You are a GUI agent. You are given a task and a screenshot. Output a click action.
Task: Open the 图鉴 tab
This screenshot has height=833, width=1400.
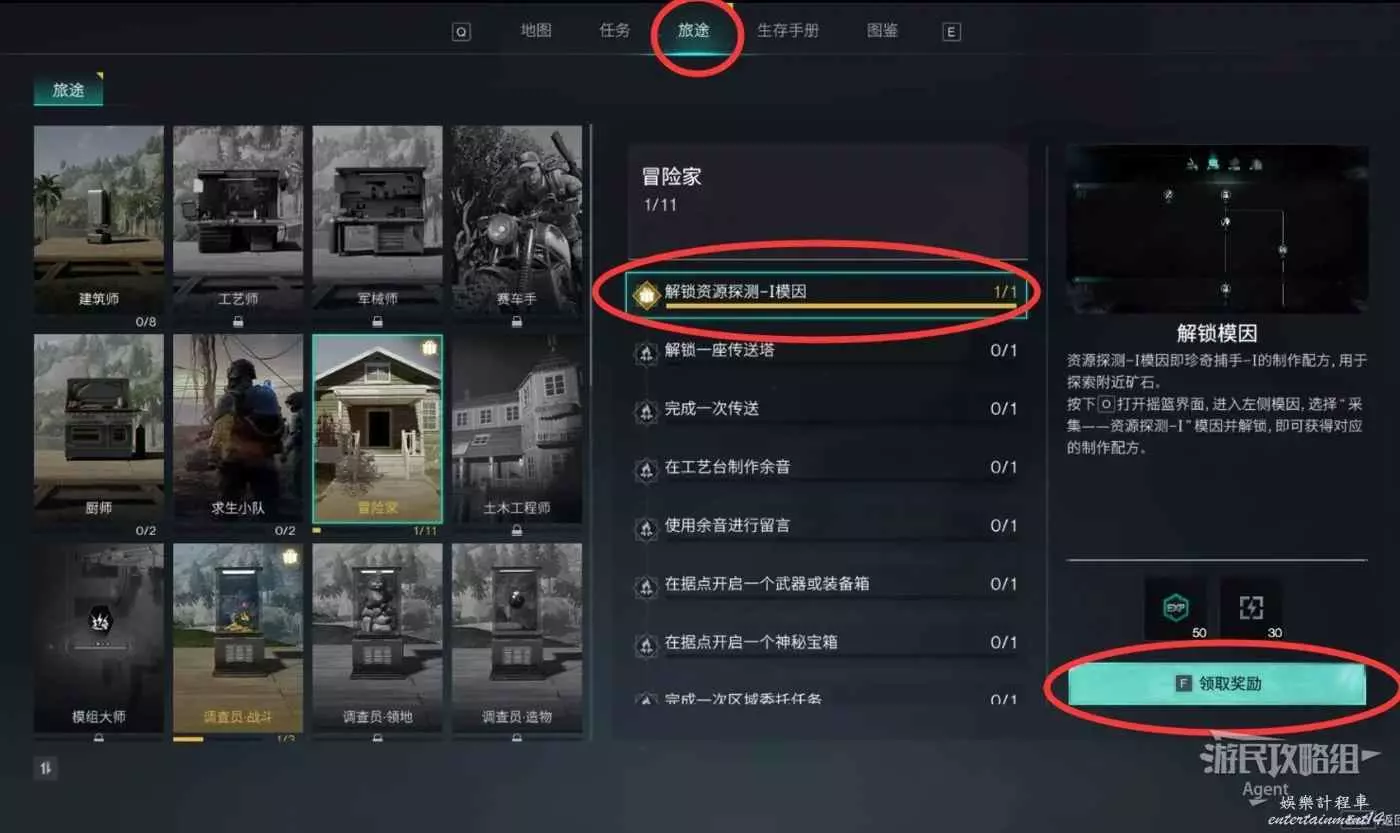(x=882, y=30)
